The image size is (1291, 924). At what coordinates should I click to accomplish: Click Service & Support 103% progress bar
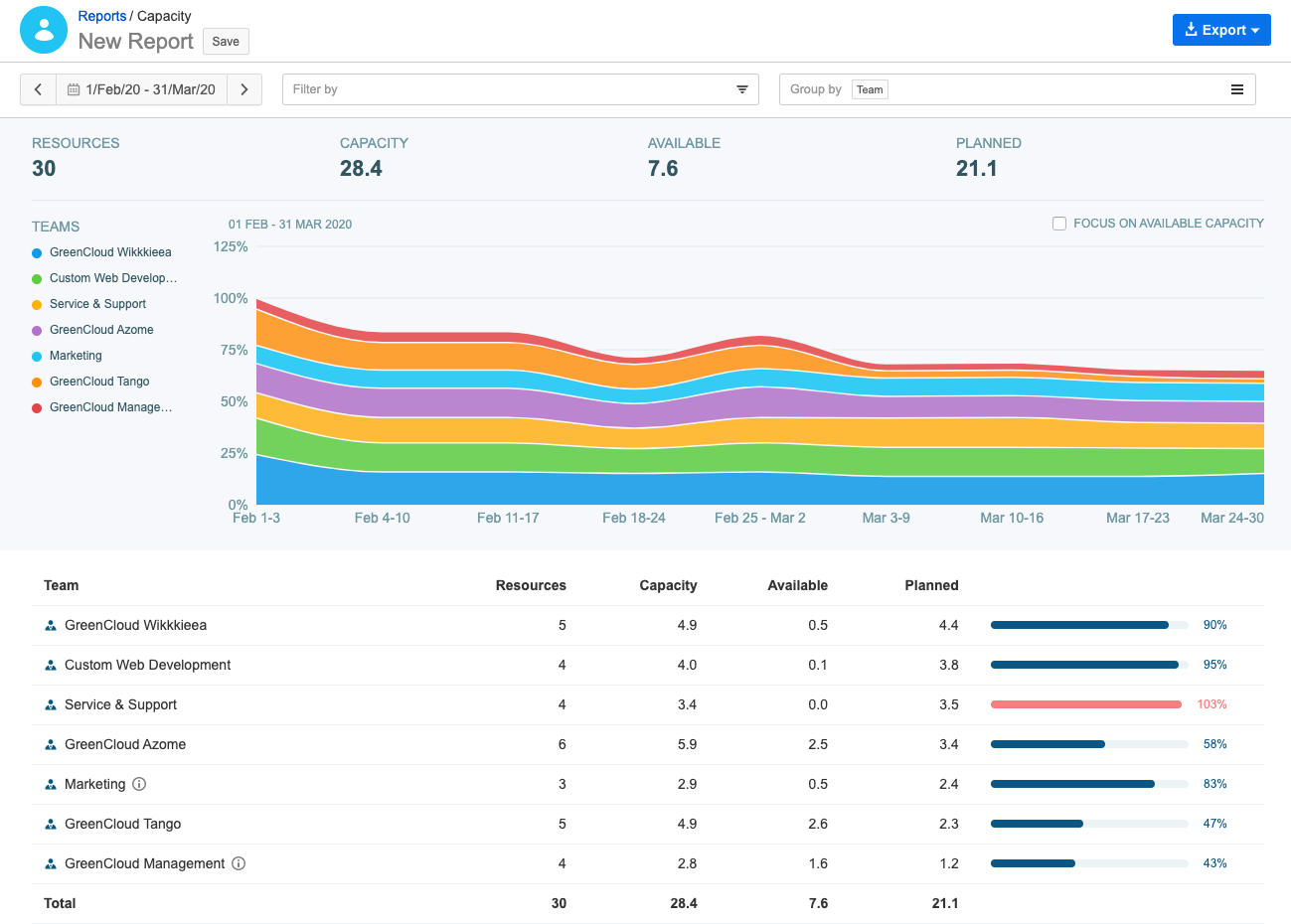(x=1085, y=704)
